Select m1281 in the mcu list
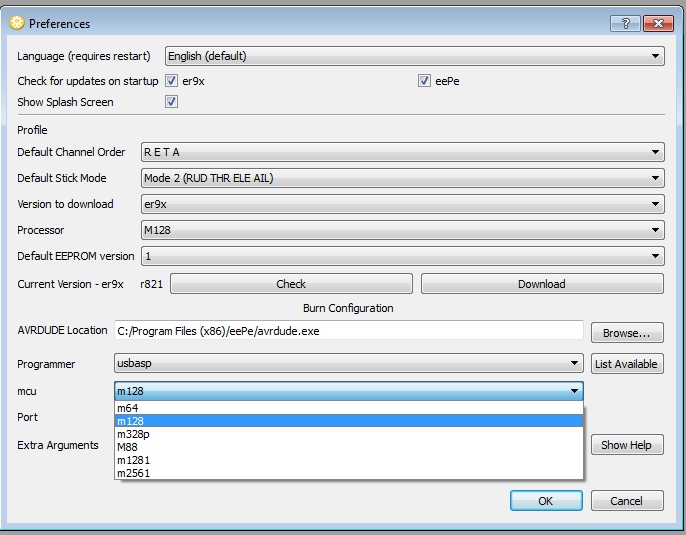Image resolution: width=686 pixels, height=535 pixels. click(x=349, y=460)
